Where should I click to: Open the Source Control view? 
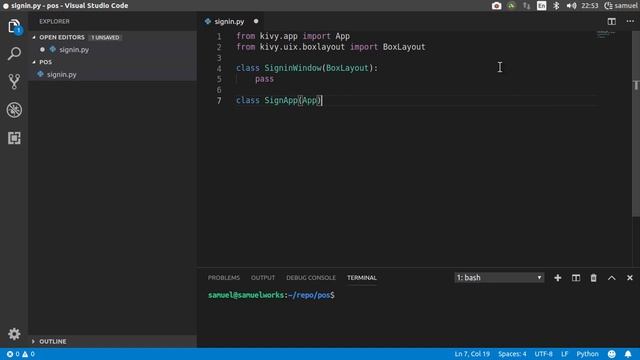pos(14,82)
